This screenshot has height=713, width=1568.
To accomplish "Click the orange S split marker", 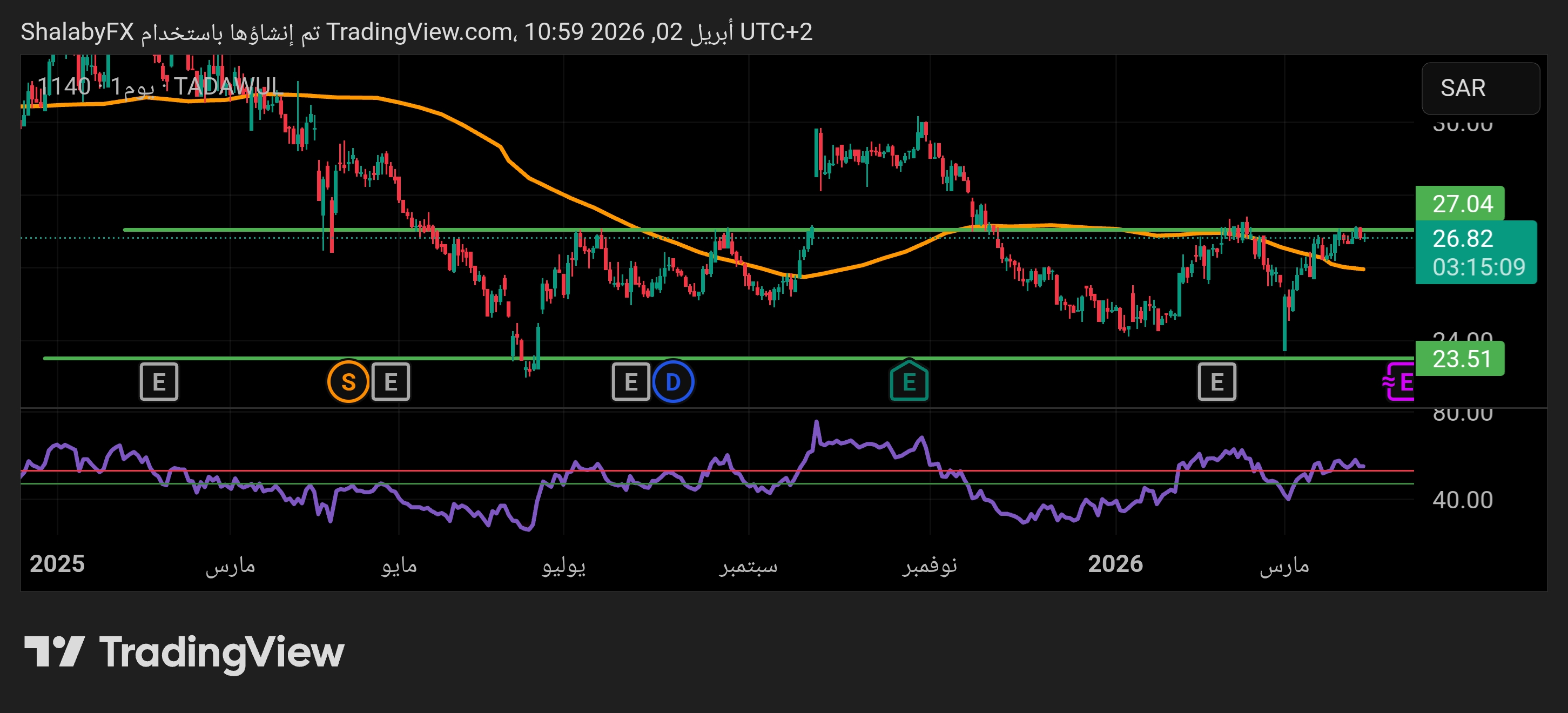I will point(348,382).
